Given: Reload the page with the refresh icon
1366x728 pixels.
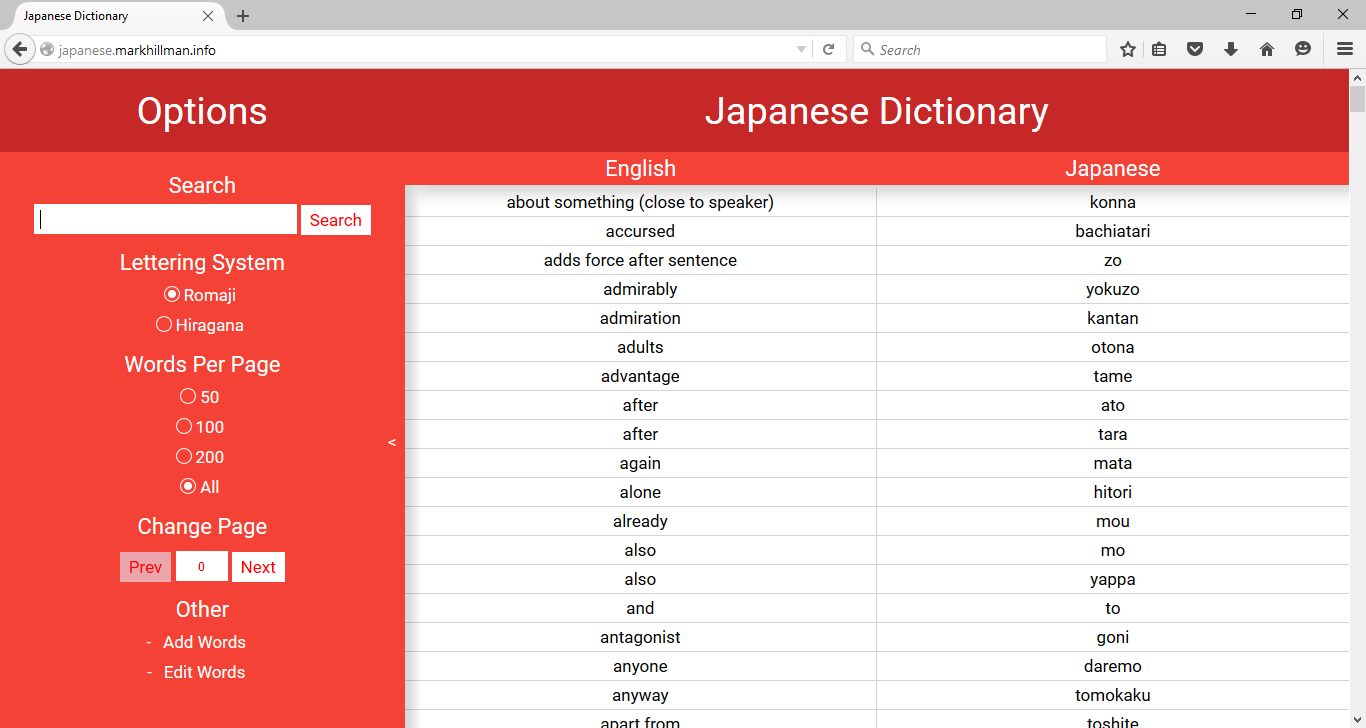Looking at the screenshot, I should click(828, 49).
